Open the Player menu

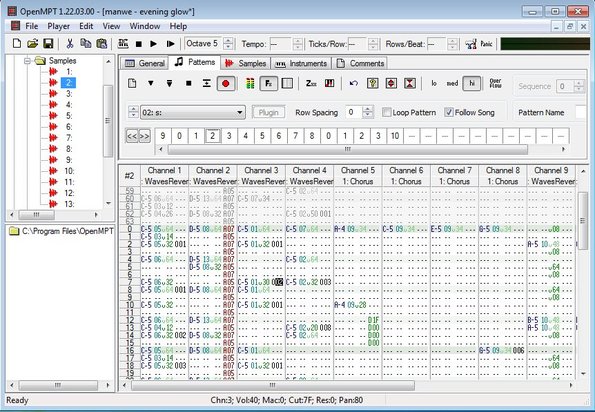(x=58, y=26)
